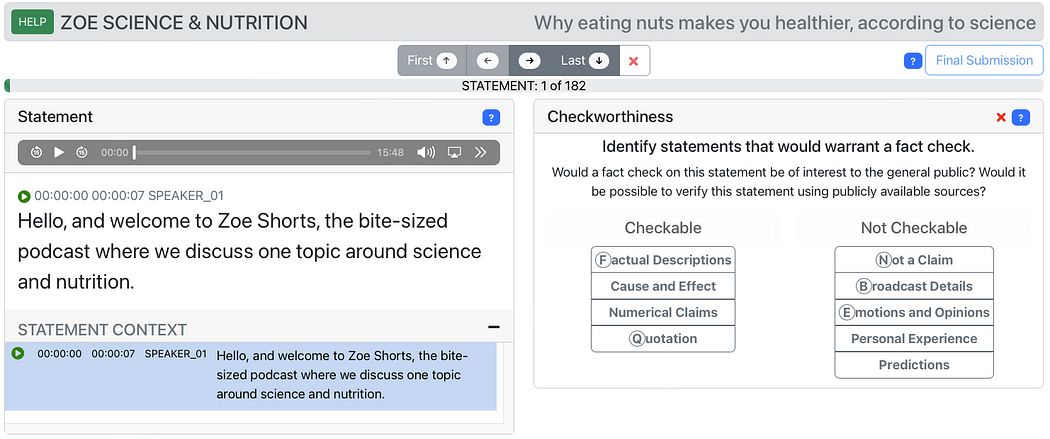The height and width of the screenshot is (439, 1050).
Task: Click the double-chevron playback speed icon
Action: [480, 153]
